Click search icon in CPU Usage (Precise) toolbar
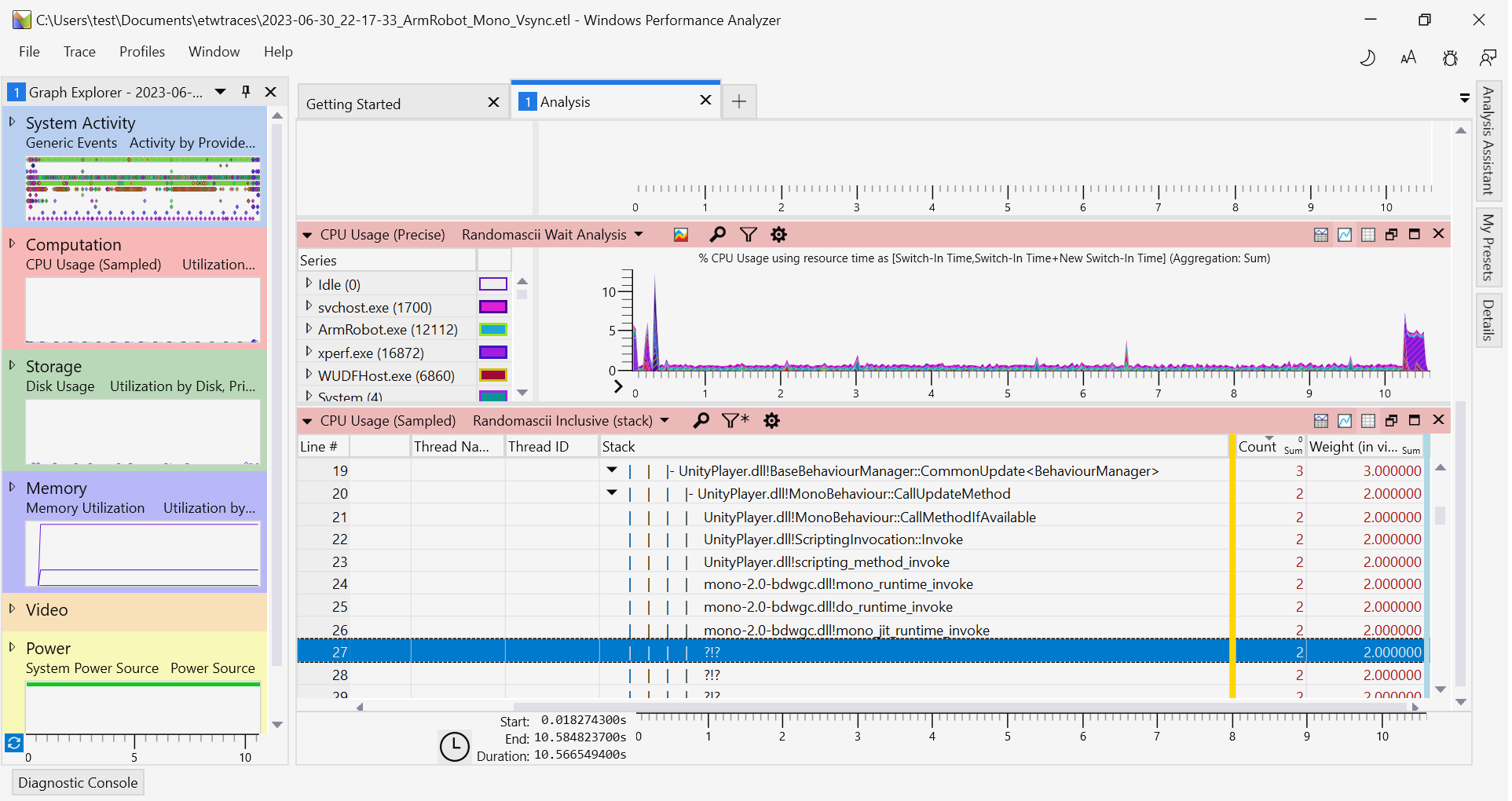The height and width of the screenshot is (801, 1512). pos(717,235)
